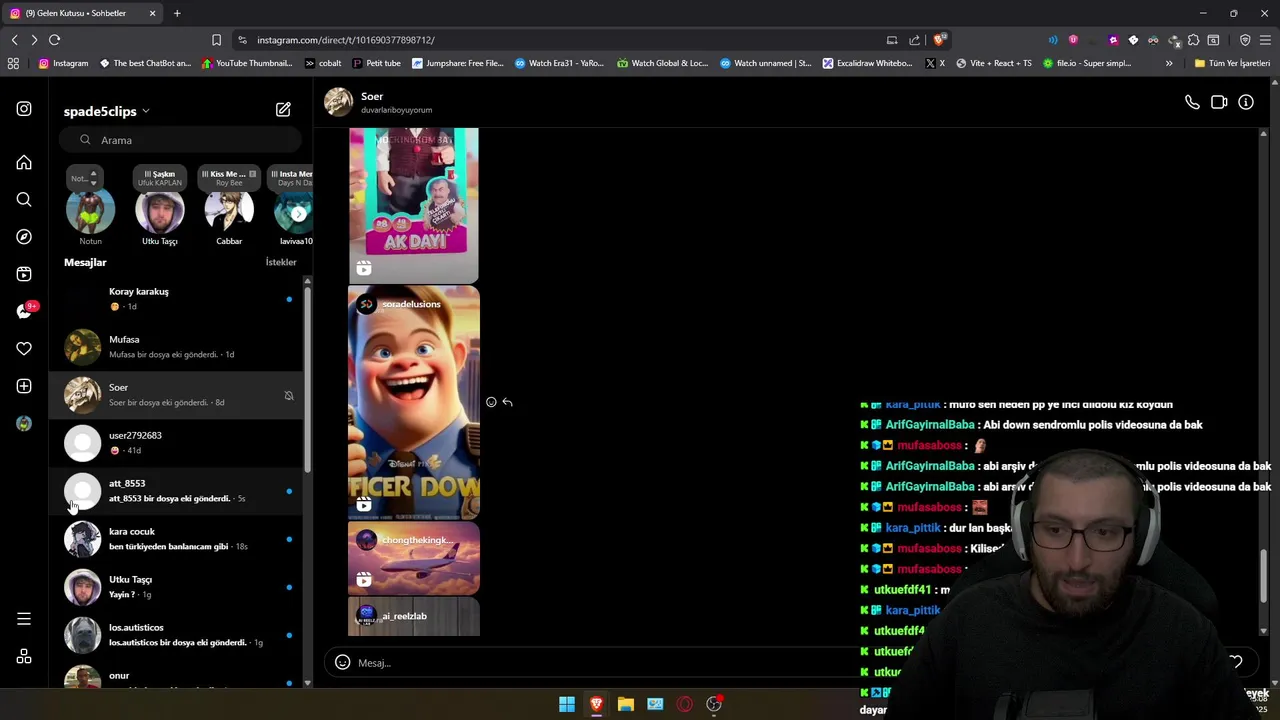Expand spade5clips account switcher

(106, 111)
